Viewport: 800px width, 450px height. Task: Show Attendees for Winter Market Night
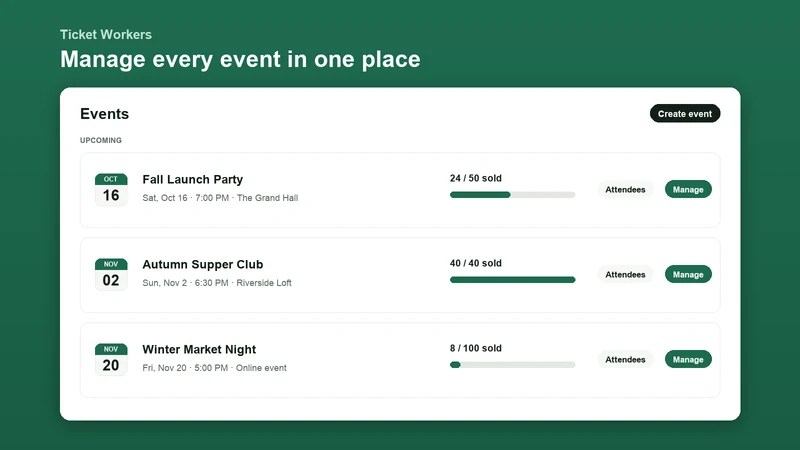(625, 360)
